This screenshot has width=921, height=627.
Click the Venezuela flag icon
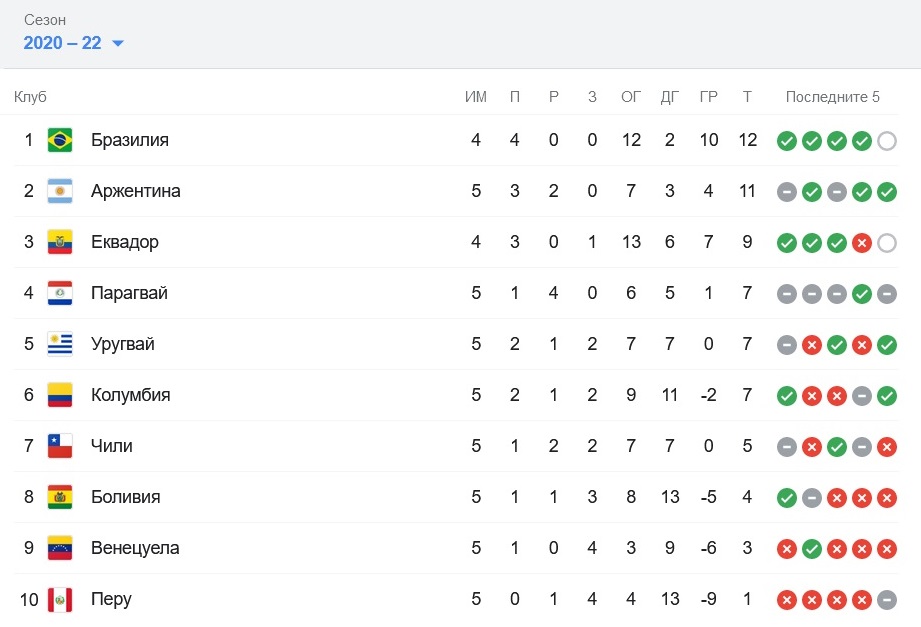click(60, 548)
